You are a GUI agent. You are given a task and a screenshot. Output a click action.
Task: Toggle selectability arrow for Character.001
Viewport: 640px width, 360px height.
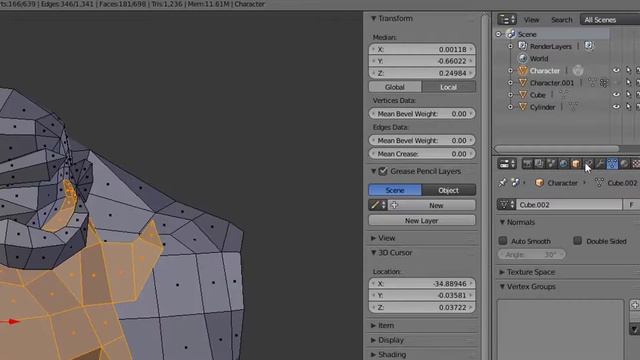[x=628, y=82]
